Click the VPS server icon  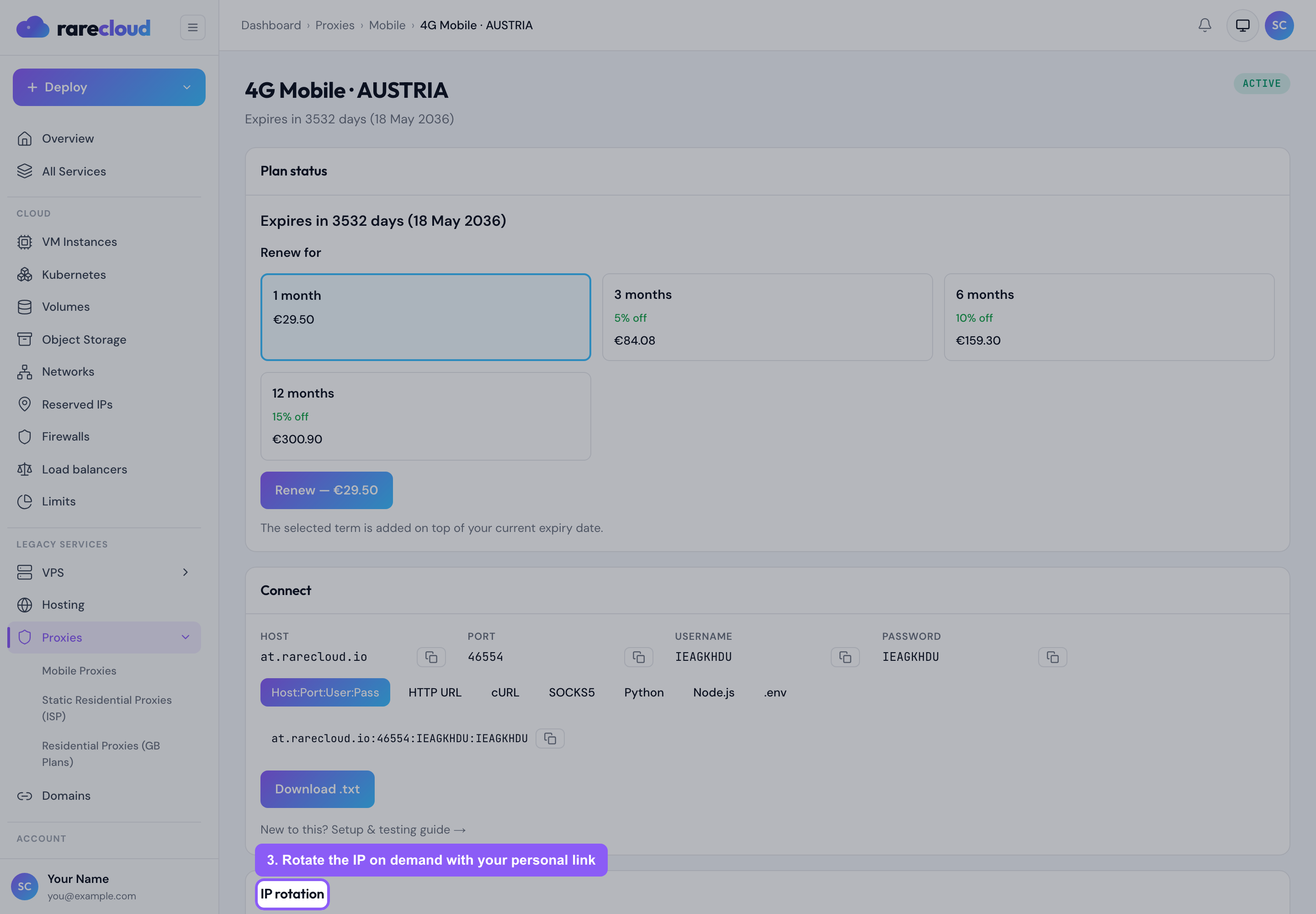pos(25,572)
